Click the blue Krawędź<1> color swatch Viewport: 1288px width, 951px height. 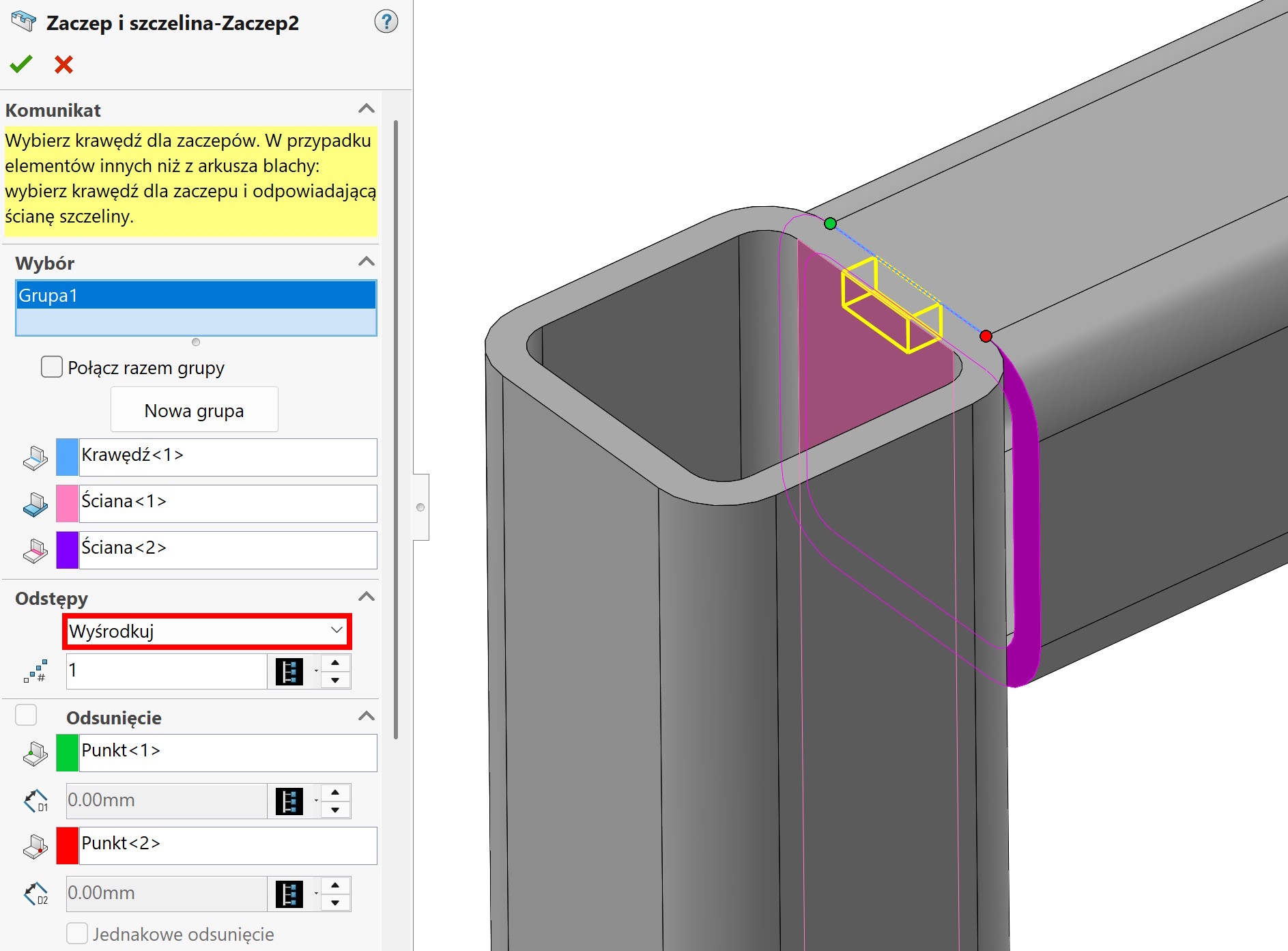pyautogui.click(x=67, y=457)
